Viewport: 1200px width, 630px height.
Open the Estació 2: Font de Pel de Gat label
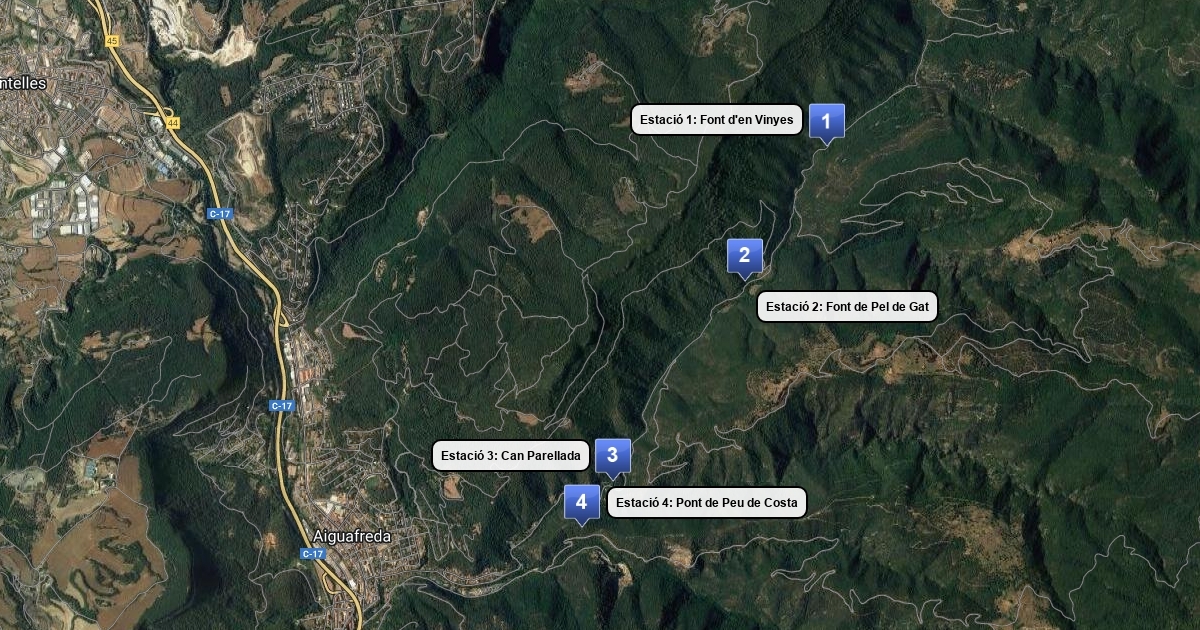tap(847, 306)
